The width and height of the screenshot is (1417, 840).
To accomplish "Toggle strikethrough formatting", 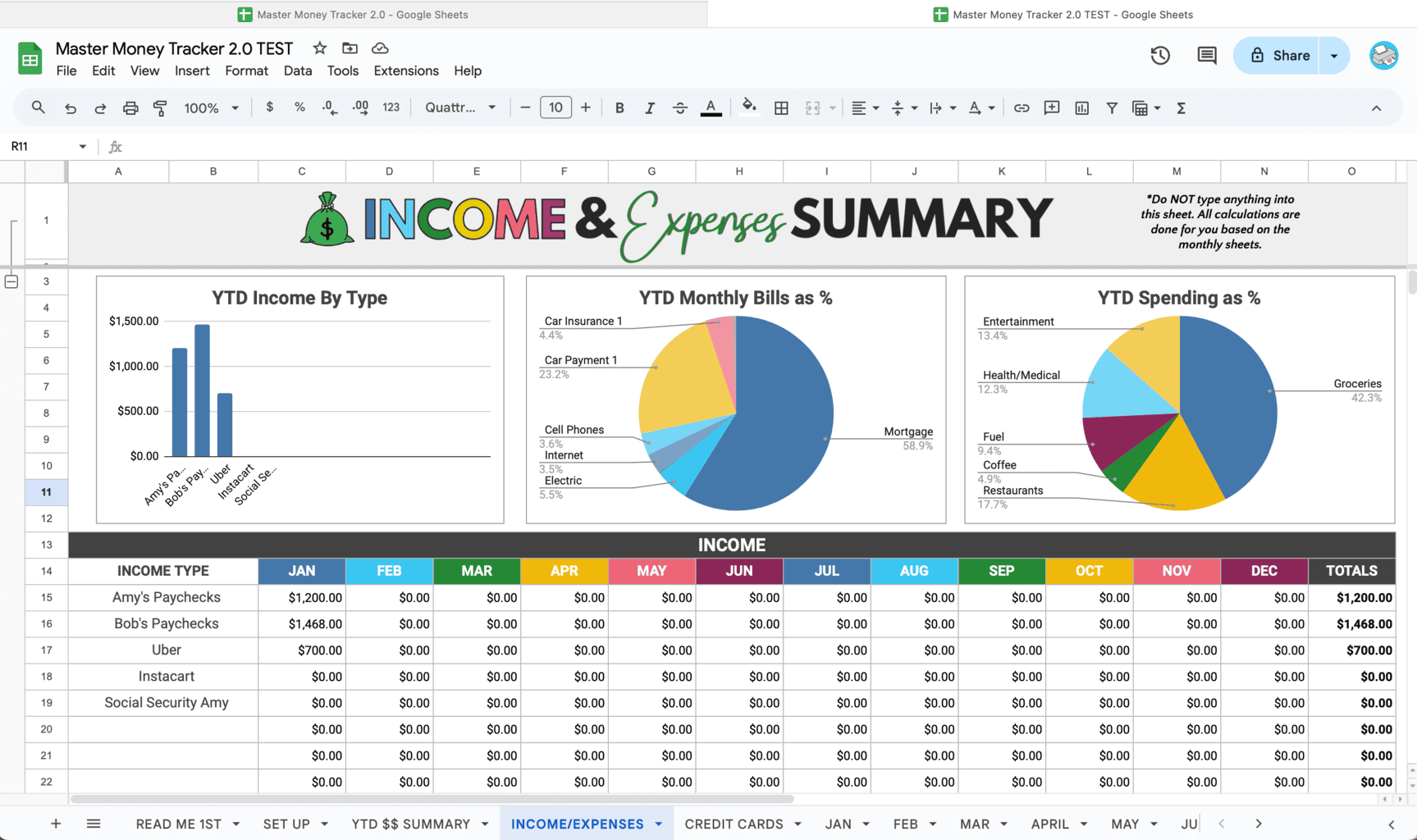I will [680, 107].
